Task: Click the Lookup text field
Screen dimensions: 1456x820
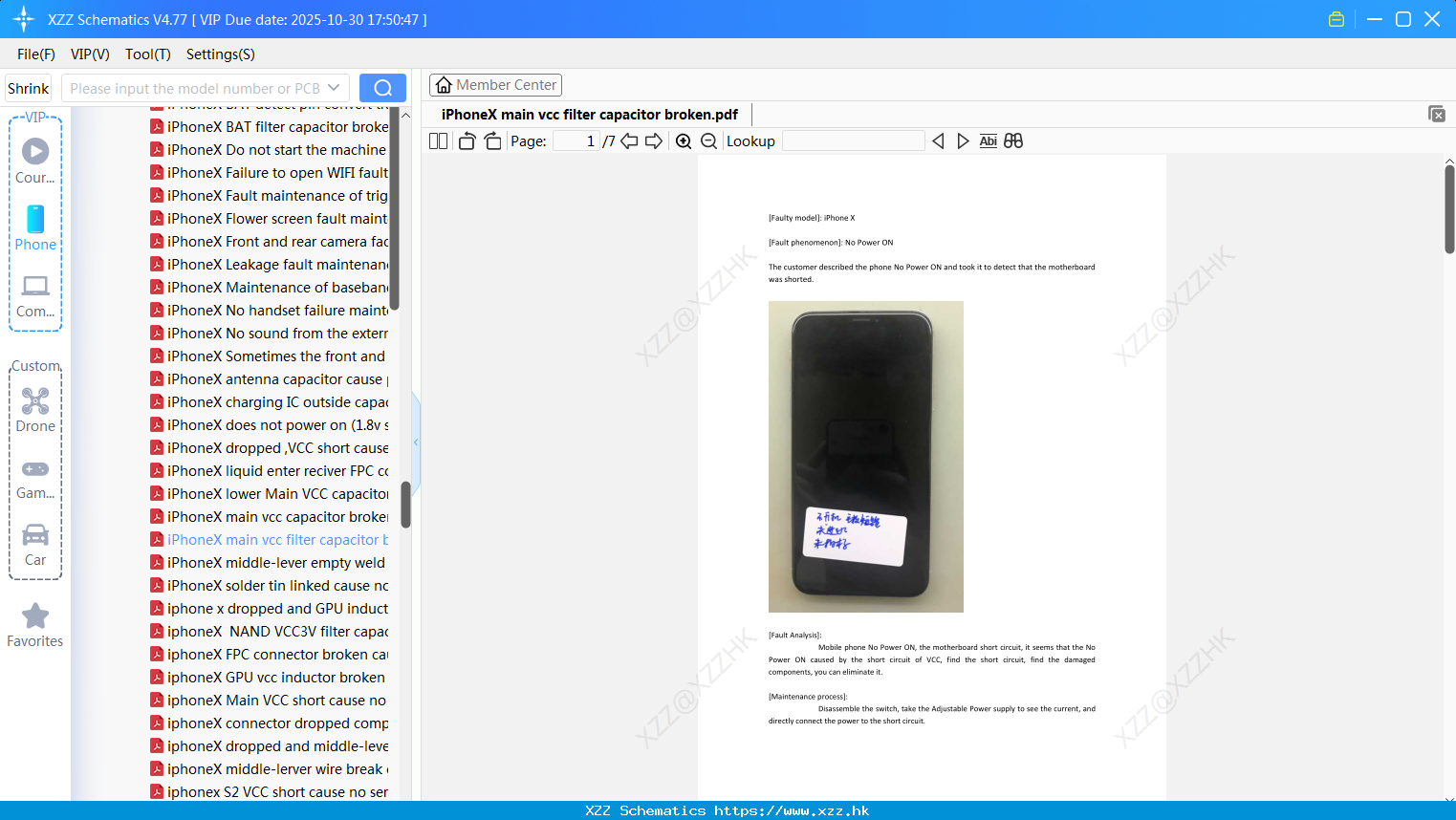Action: 853,141
